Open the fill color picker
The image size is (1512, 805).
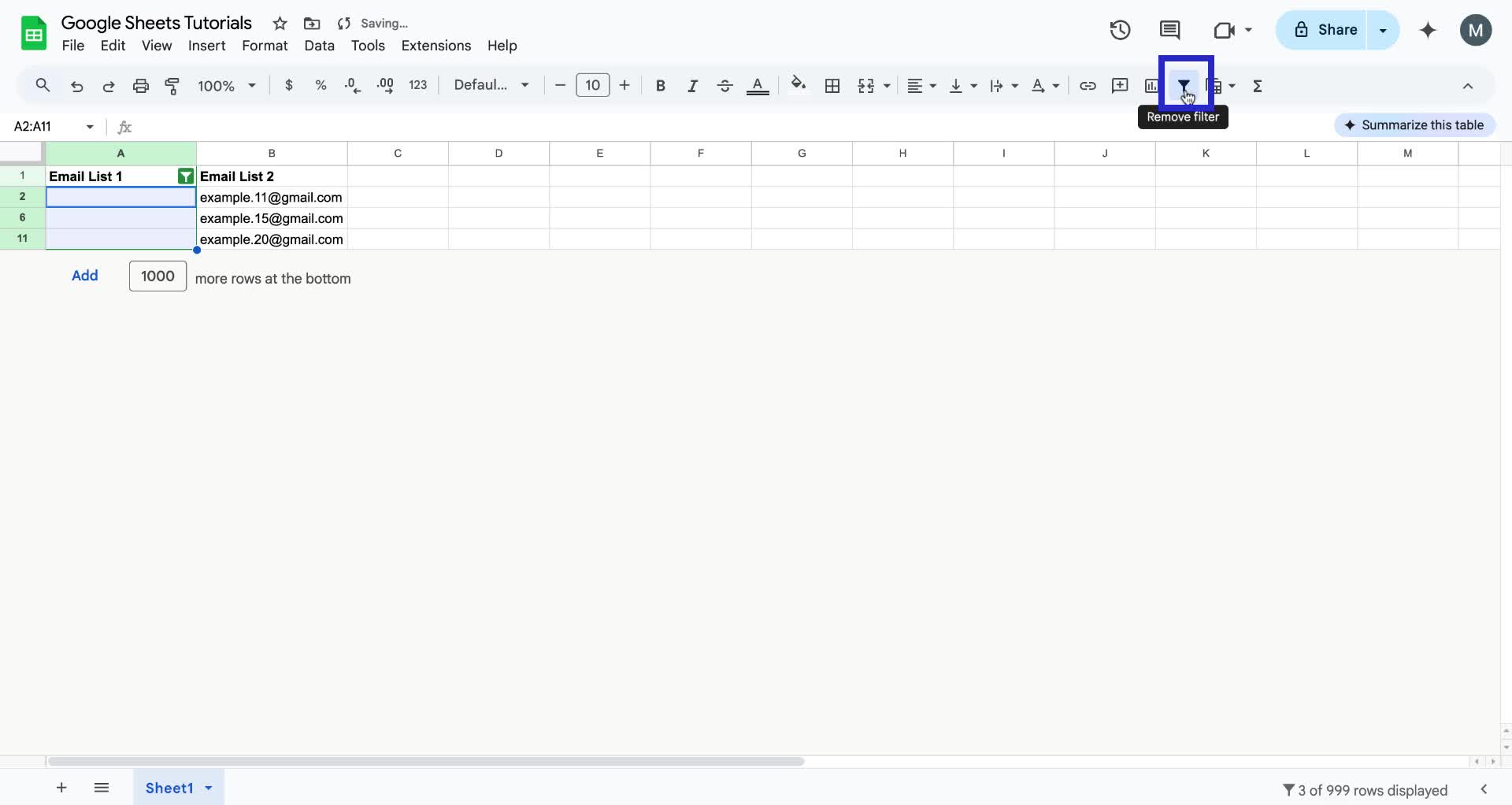tap(799, 85)
